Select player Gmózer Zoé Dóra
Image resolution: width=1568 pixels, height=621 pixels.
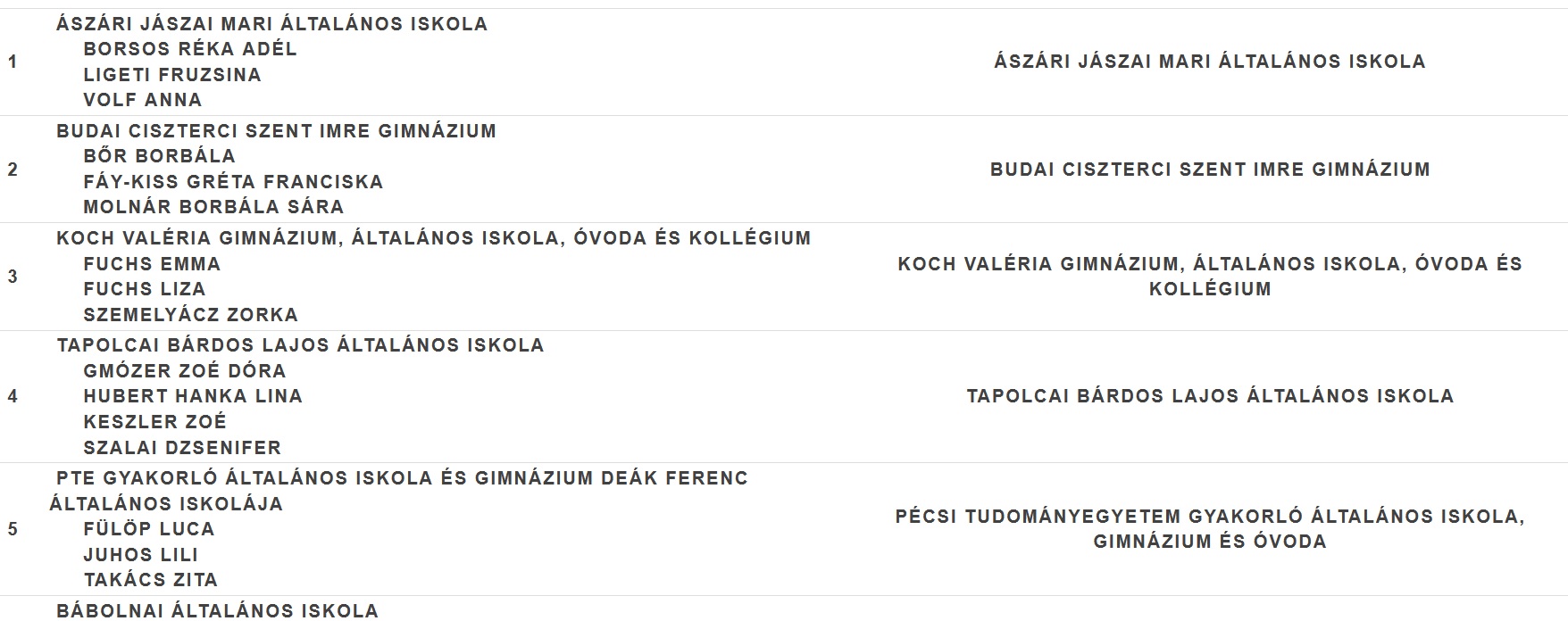click(x=185, y=371)
